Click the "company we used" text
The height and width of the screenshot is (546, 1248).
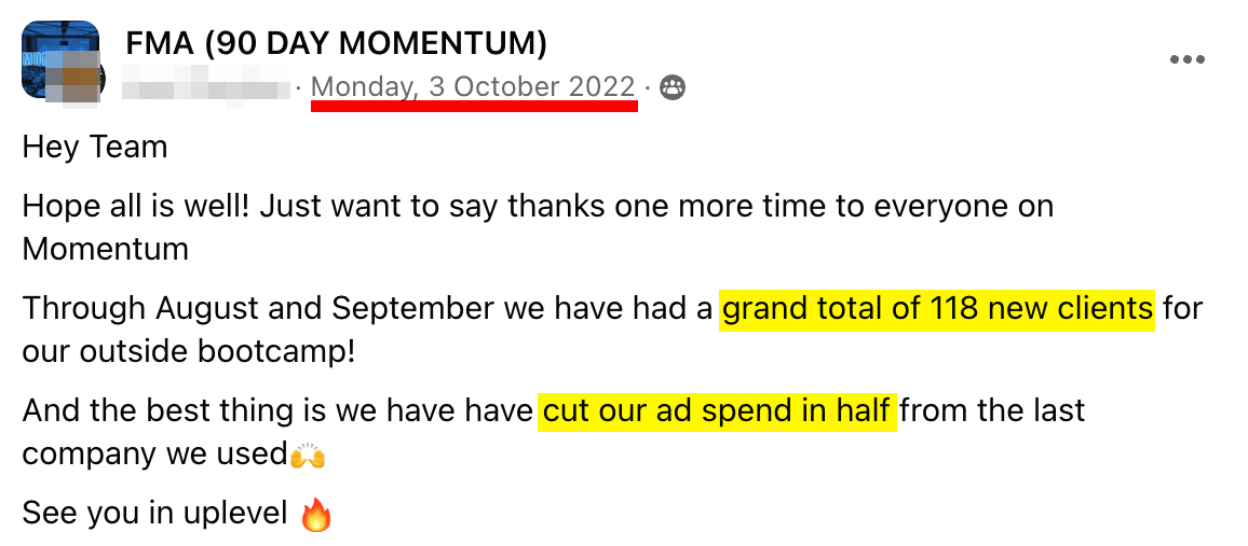click(155, 455)
